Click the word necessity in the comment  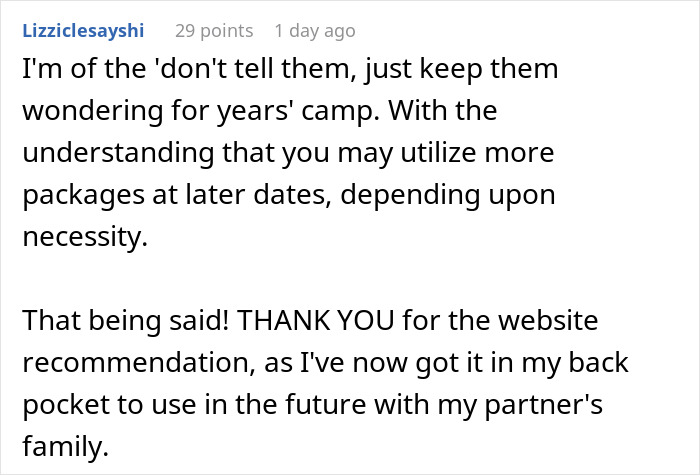pyautogui.click(x=85, y=237)
